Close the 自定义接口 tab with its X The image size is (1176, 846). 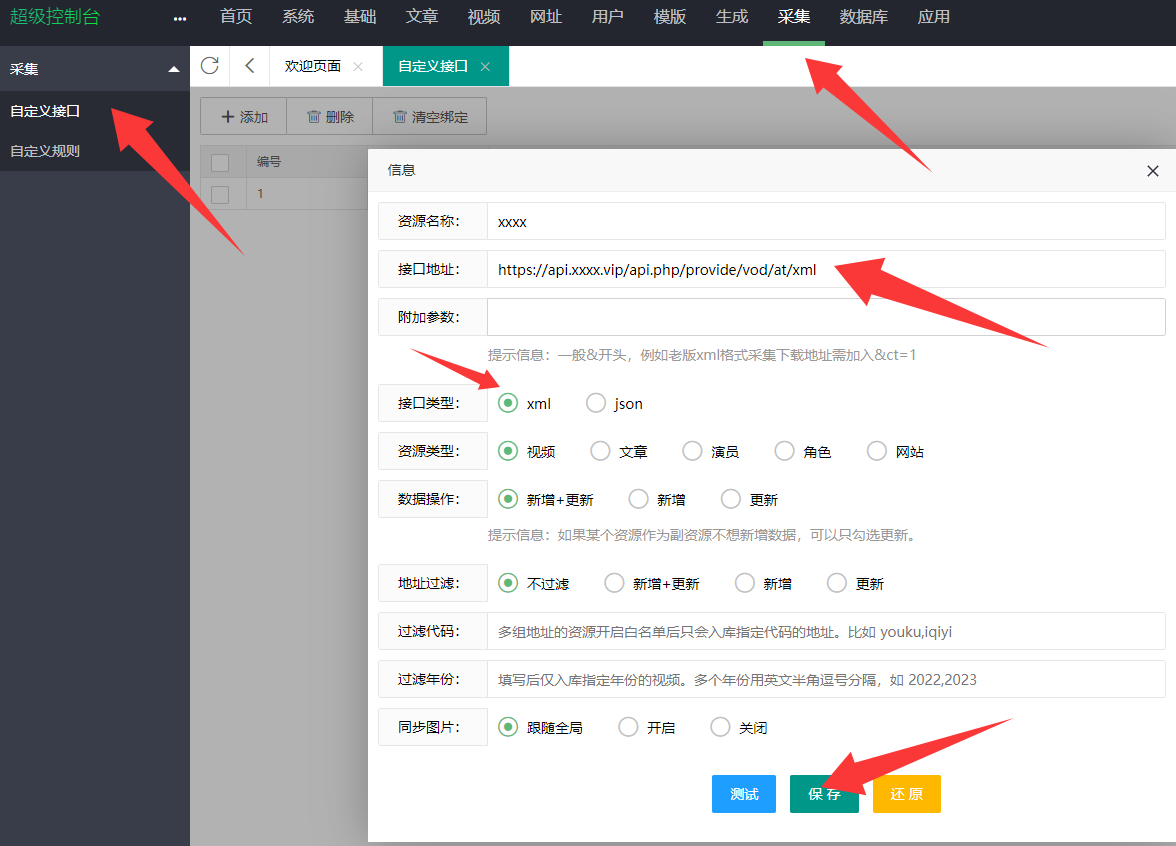(x=485, y=67)
